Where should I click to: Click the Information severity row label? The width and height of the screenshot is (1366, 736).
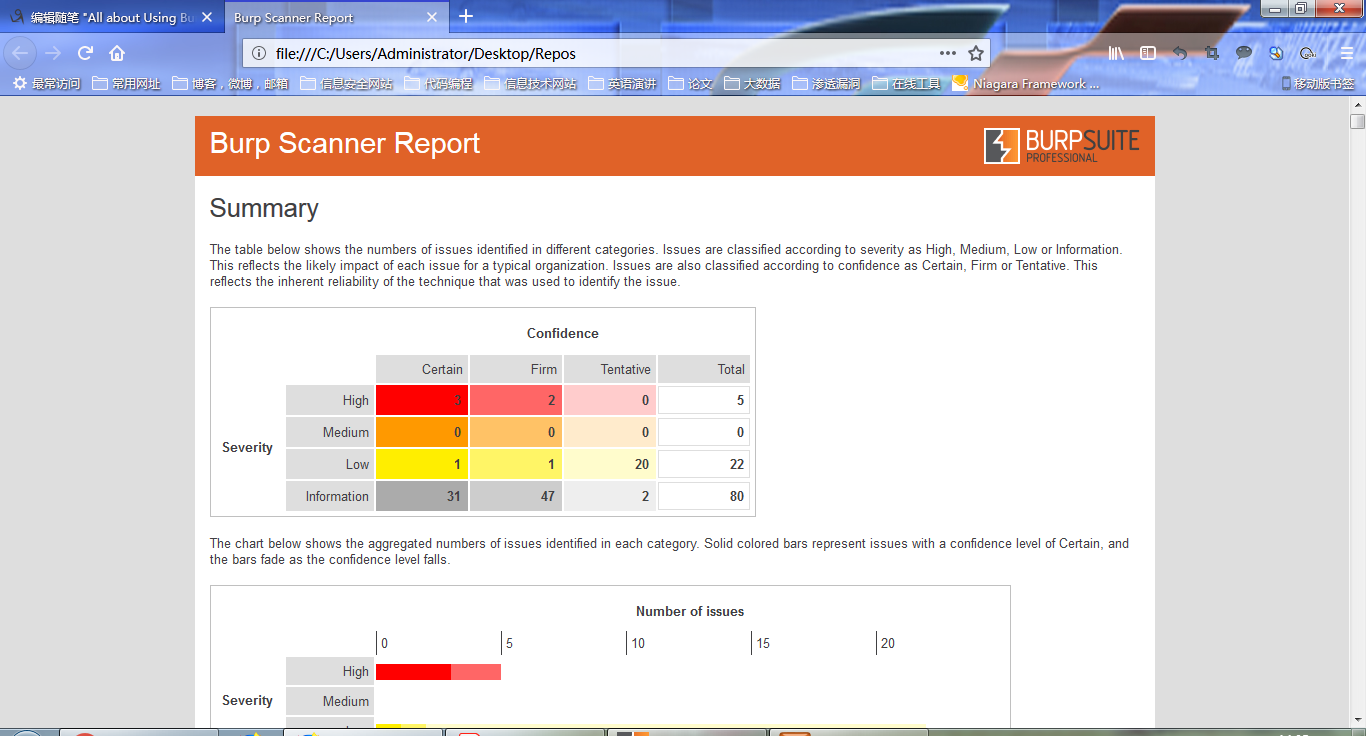pyautogui.click(x=330, y=496)
